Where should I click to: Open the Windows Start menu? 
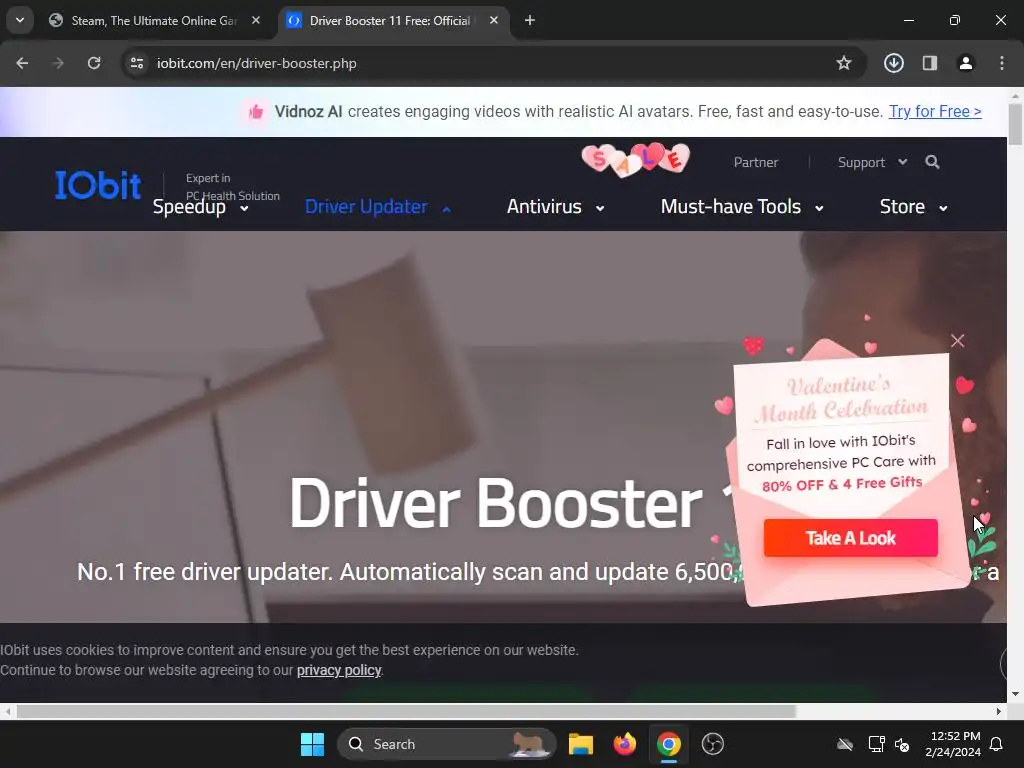tap(312, 744)
